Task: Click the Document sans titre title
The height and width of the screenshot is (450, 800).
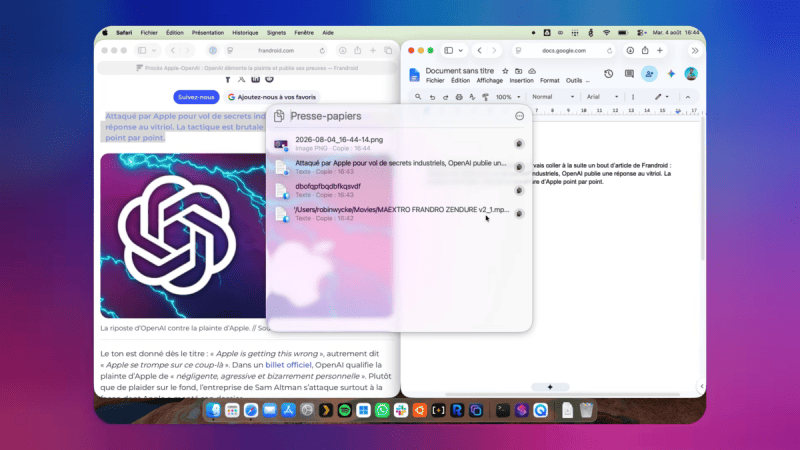Action: coord(460,71)
